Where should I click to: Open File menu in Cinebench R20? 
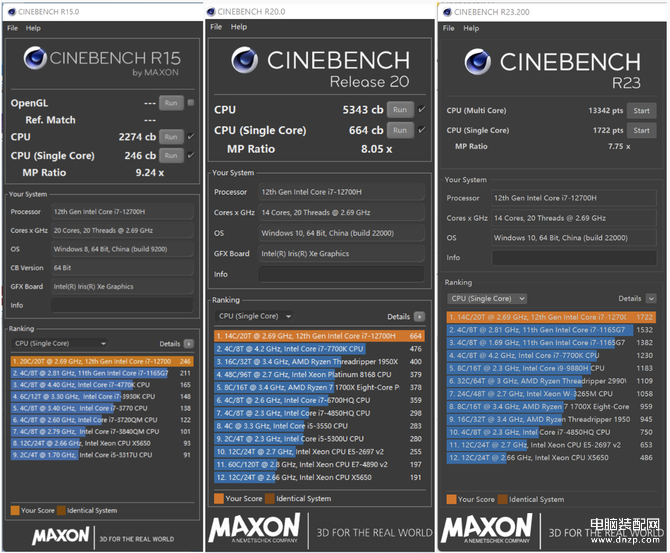coord(216,26)
